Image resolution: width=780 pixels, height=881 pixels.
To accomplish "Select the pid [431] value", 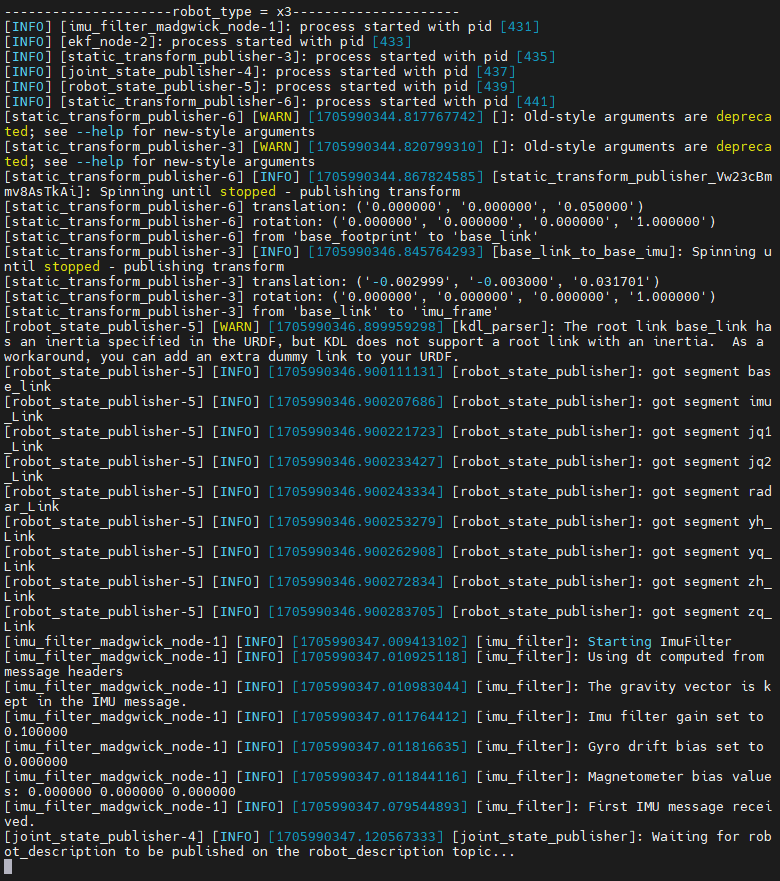I will 520,26.
